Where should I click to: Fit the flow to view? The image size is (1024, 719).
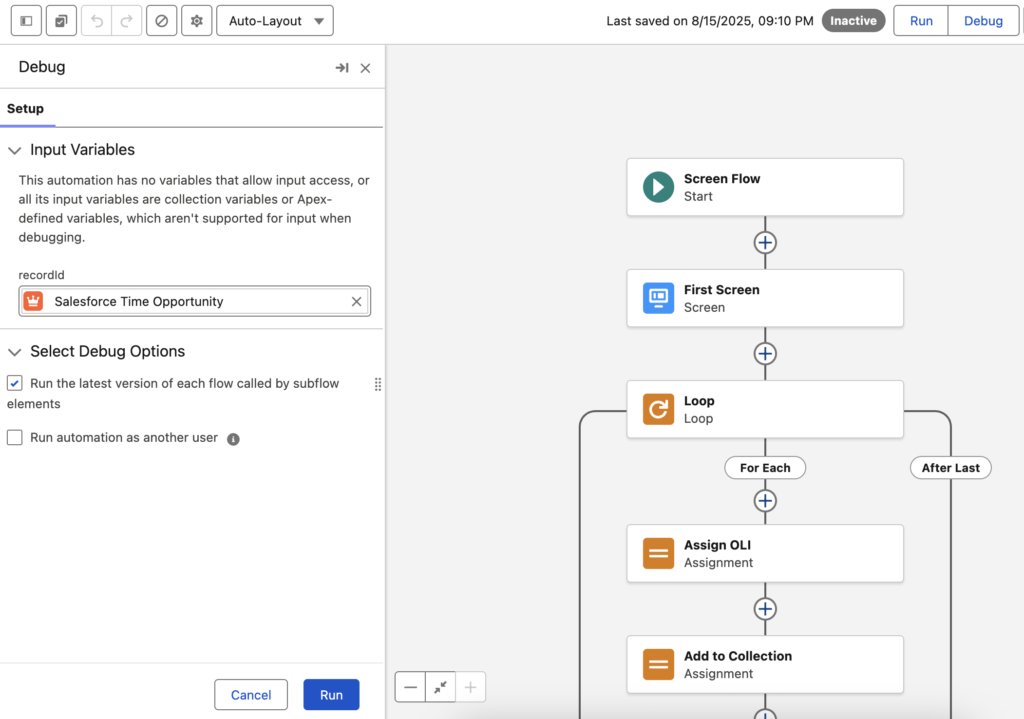pos(440,687)
